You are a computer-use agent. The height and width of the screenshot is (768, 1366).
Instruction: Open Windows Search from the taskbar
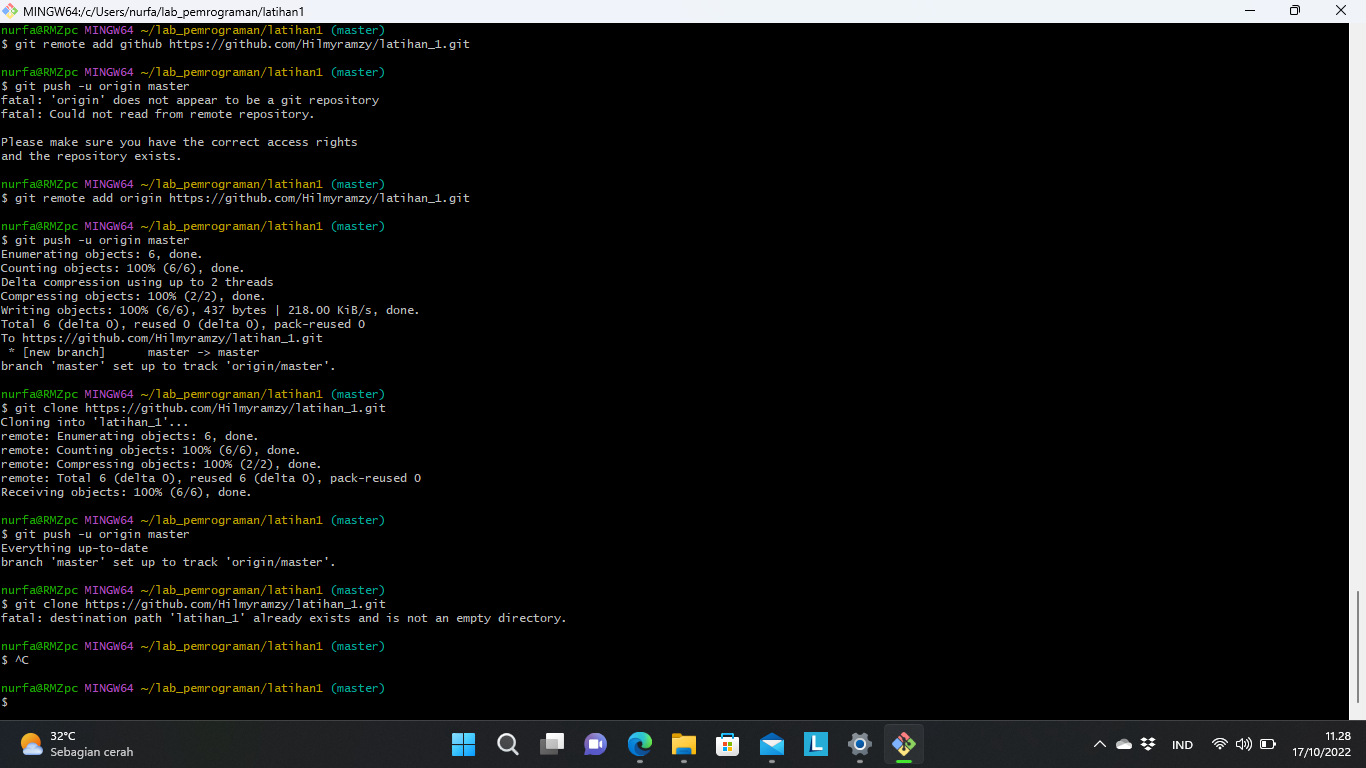[507, 744]
